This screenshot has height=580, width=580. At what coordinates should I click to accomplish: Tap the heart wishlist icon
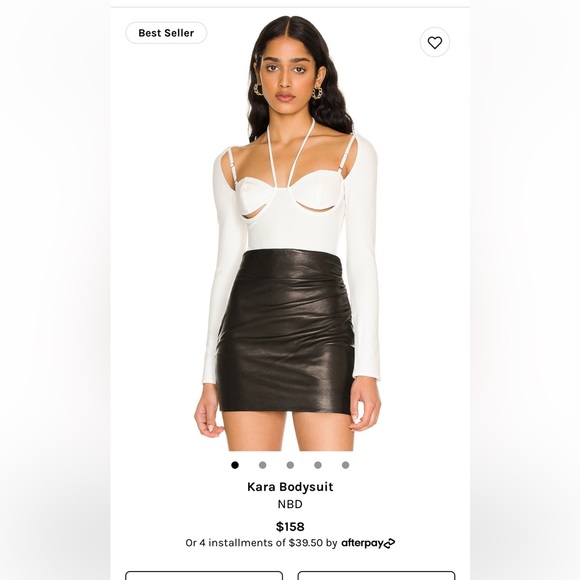pyautogui.click(x=435, y=42)
